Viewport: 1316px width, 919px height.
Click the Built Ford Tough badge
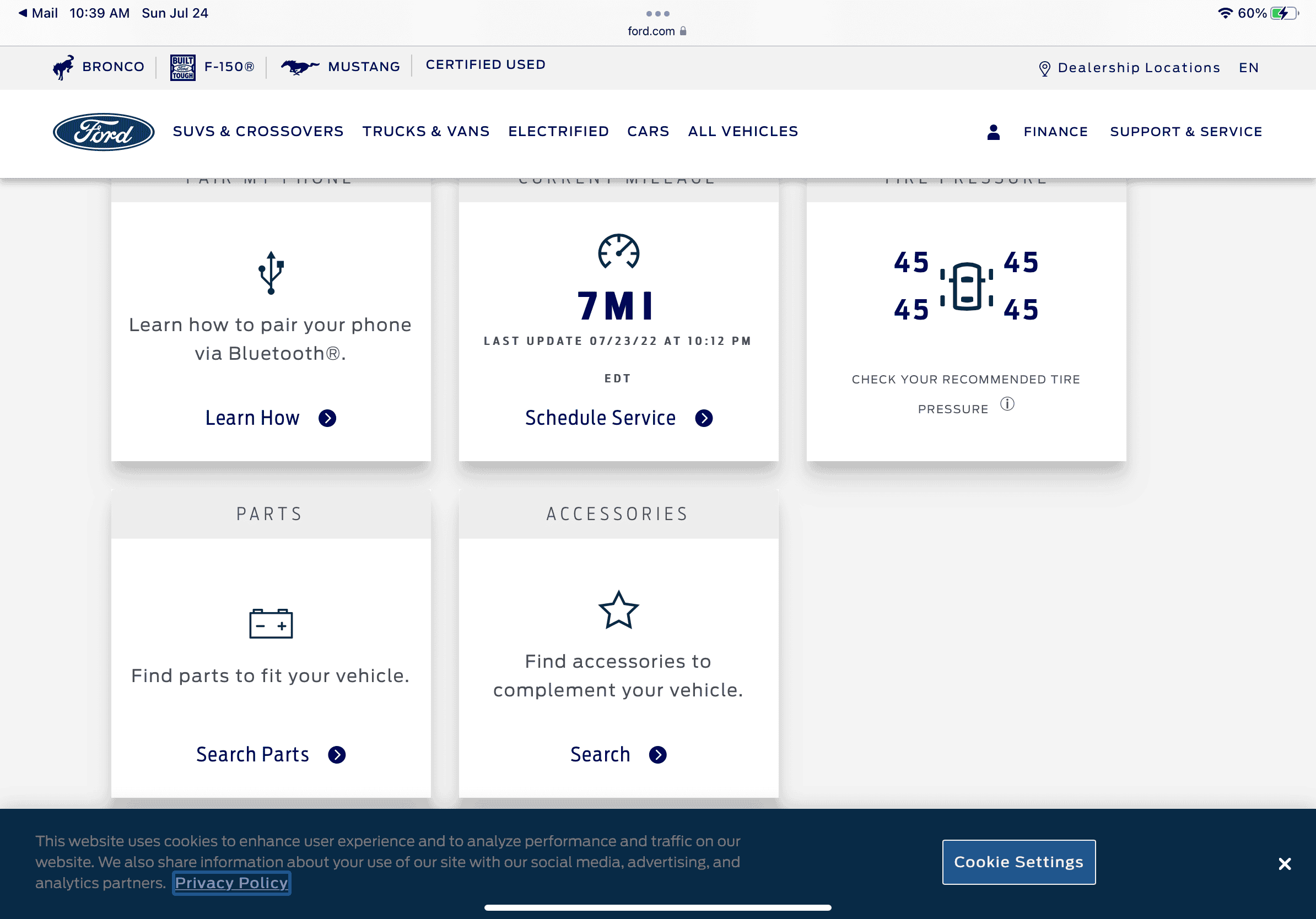[183, 68]
